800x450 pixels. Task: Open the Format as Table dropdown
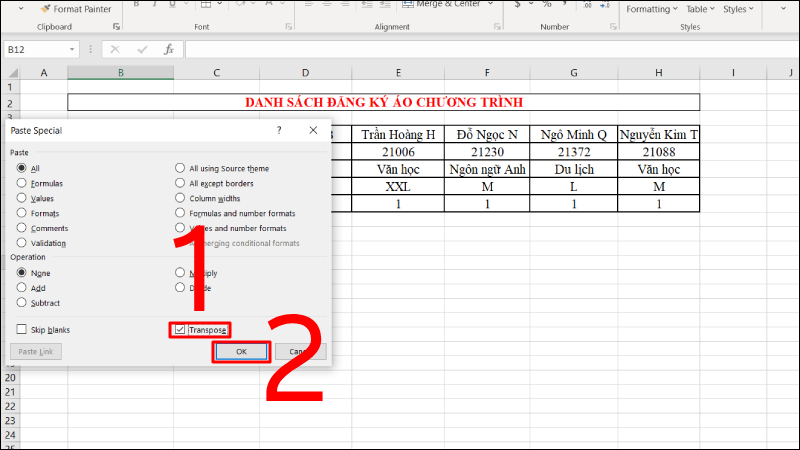tap(699, 9)
